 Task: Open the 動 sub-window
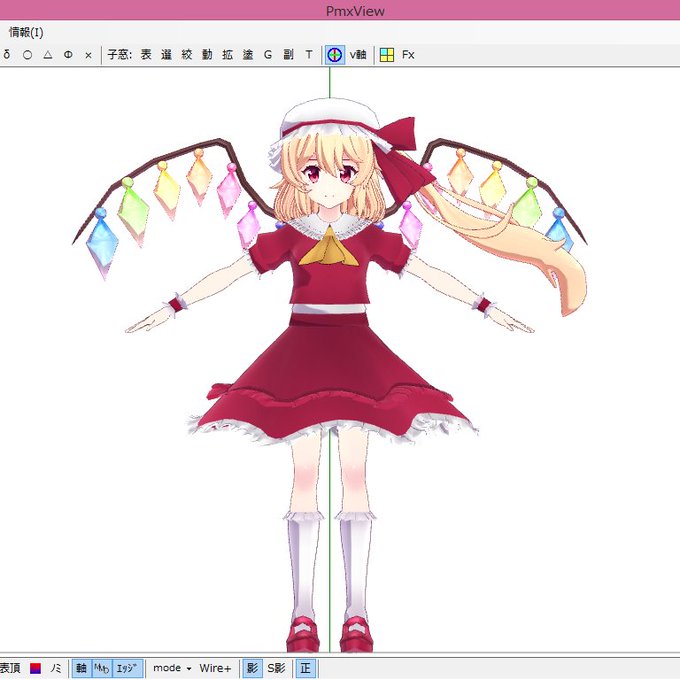207,55
